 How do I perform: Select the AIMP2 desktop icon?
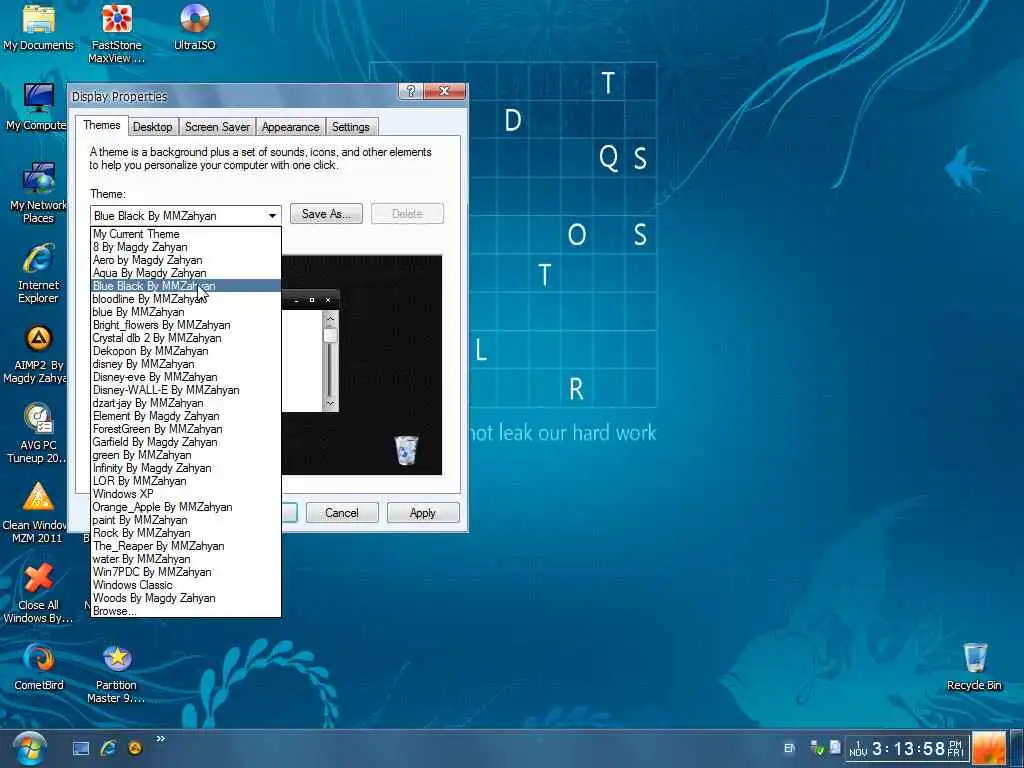(x=35, y=355)
